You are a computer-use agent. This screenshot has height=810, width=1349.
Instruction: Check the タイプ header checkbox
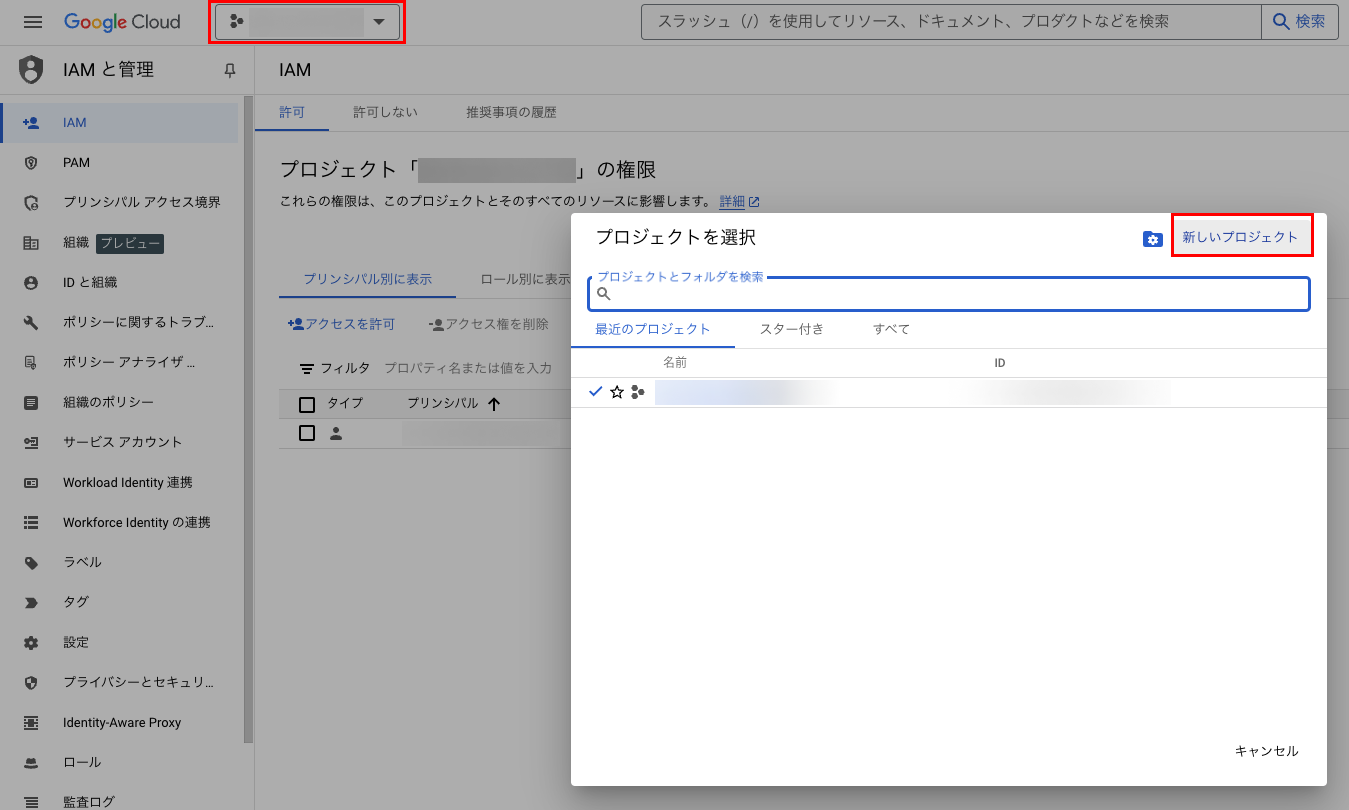(307, 404)
